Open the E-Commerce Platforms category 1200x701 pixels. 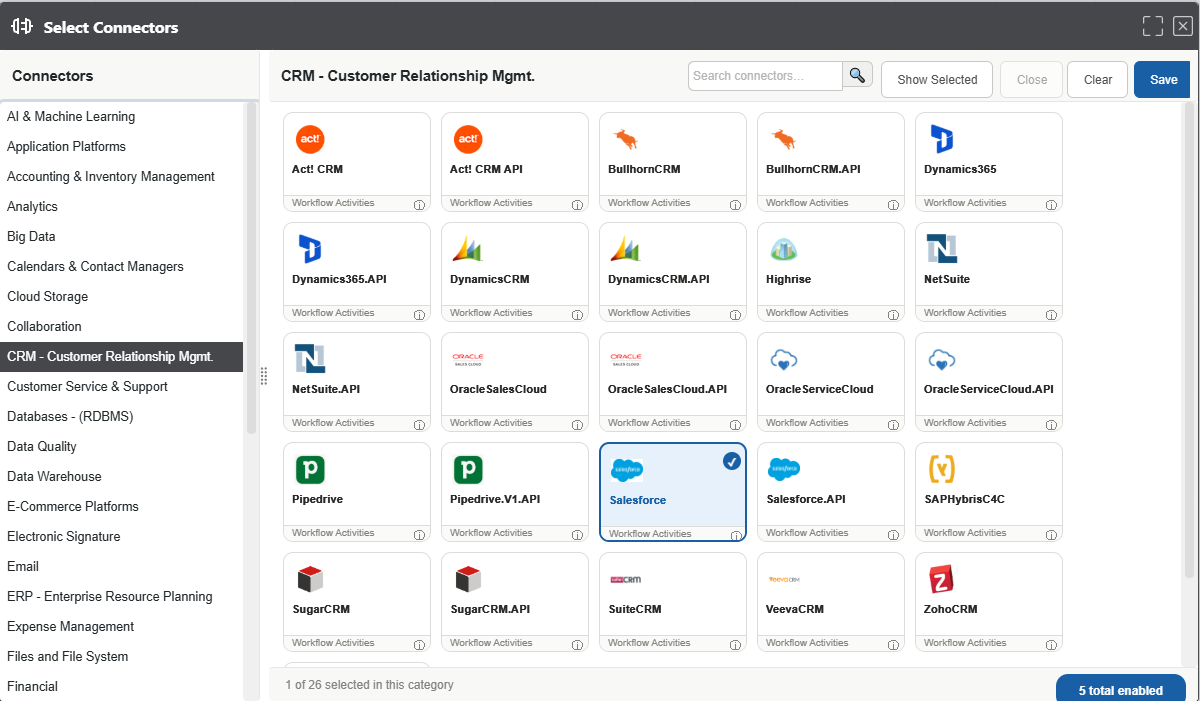[x=122, y=507]
